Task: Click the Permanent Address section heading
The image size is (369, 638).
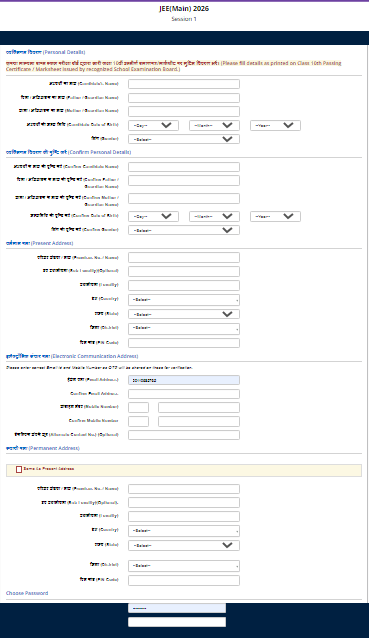Action: [43, 448]
